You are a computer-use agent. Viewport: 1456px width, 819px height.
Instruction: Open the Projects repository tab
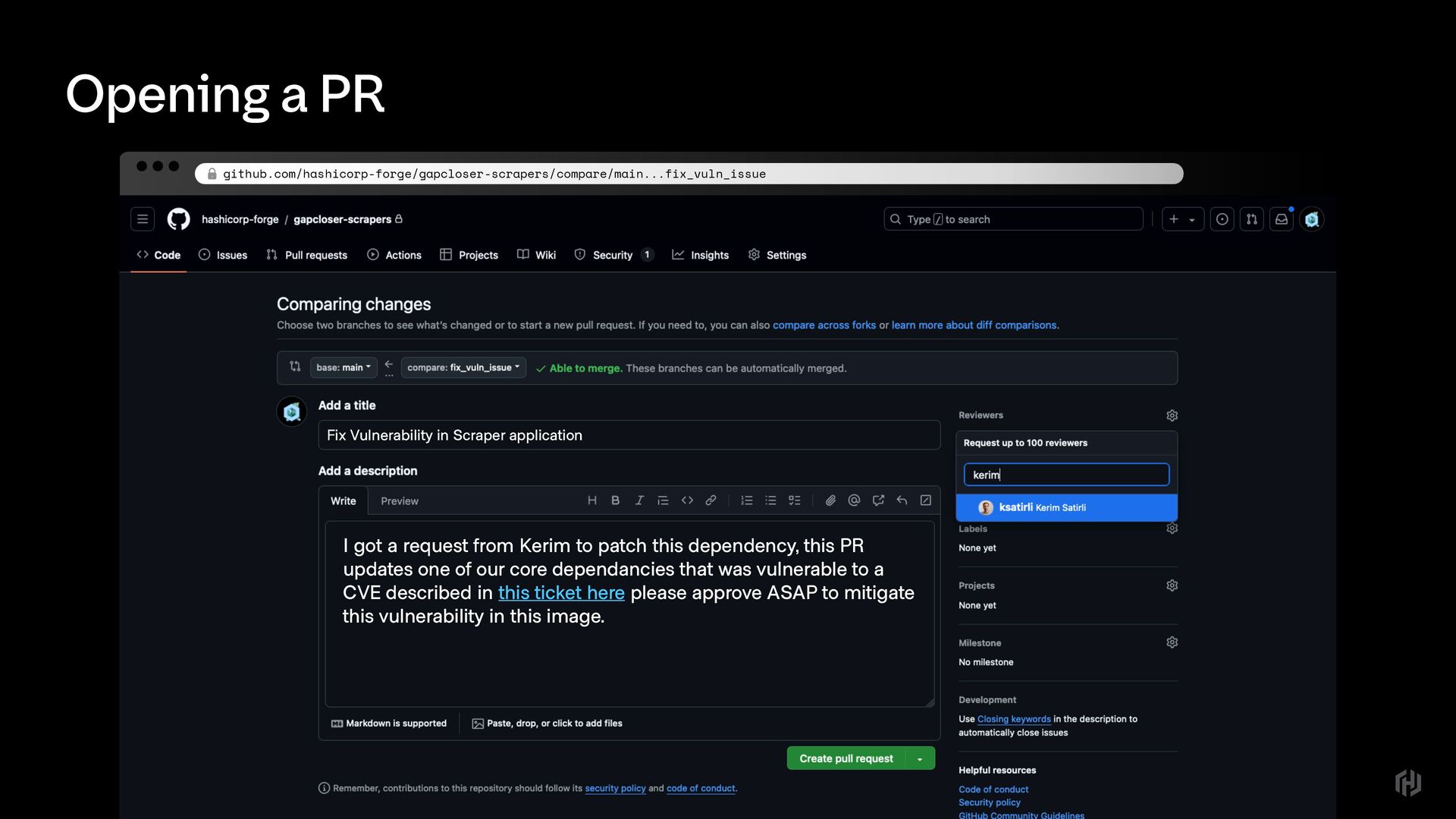coord(469,255)
